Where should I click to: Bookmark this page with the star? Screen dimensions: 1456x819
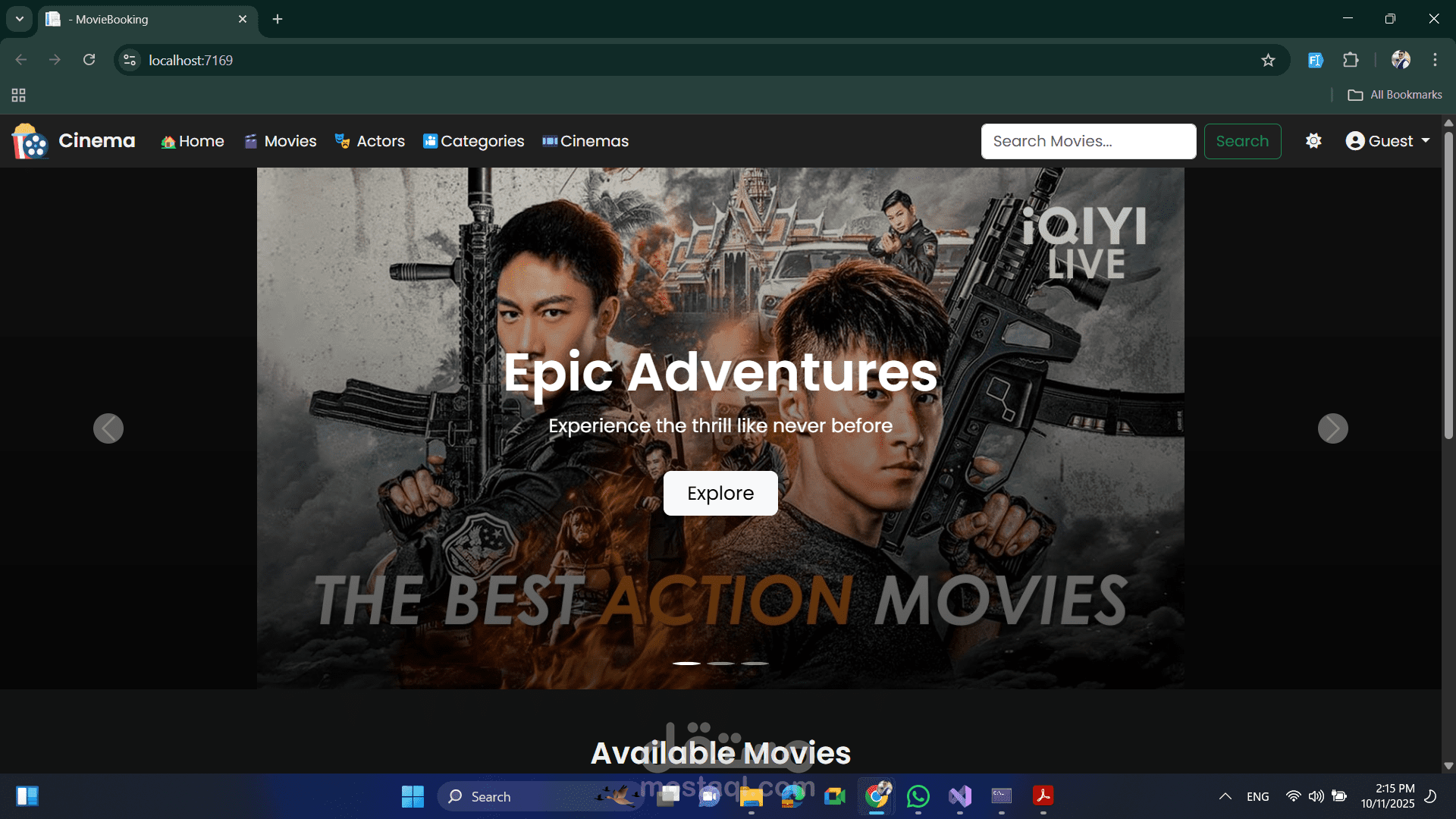point(1268,60)
